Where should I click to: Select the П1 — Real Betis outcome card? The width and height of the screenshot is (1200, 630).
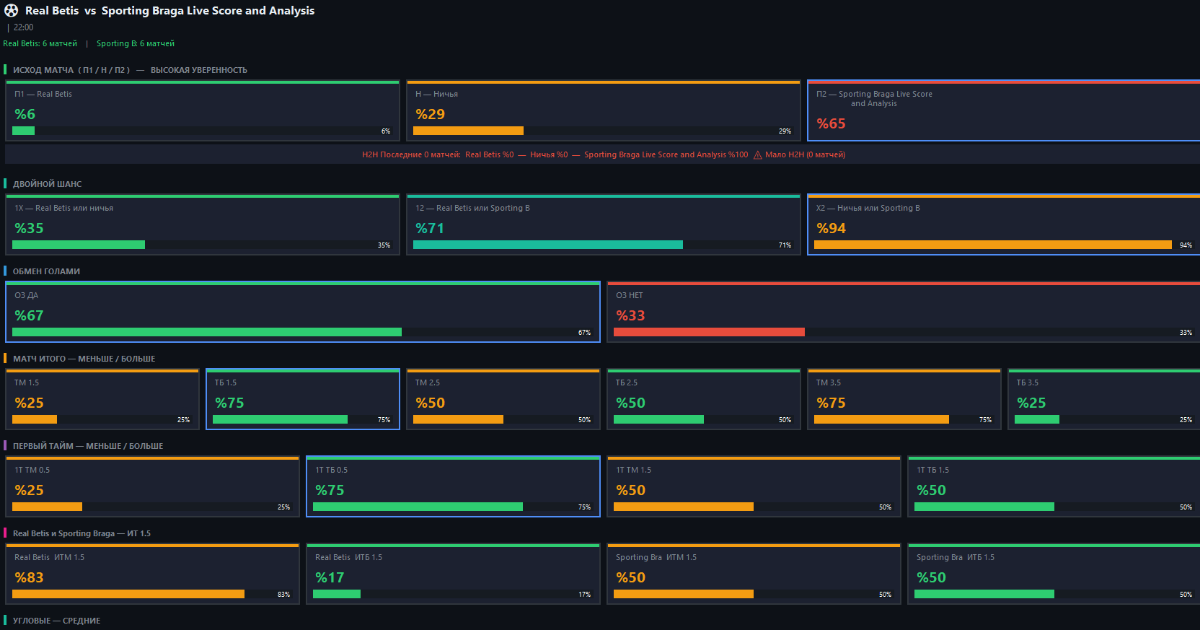coord(202,111)
